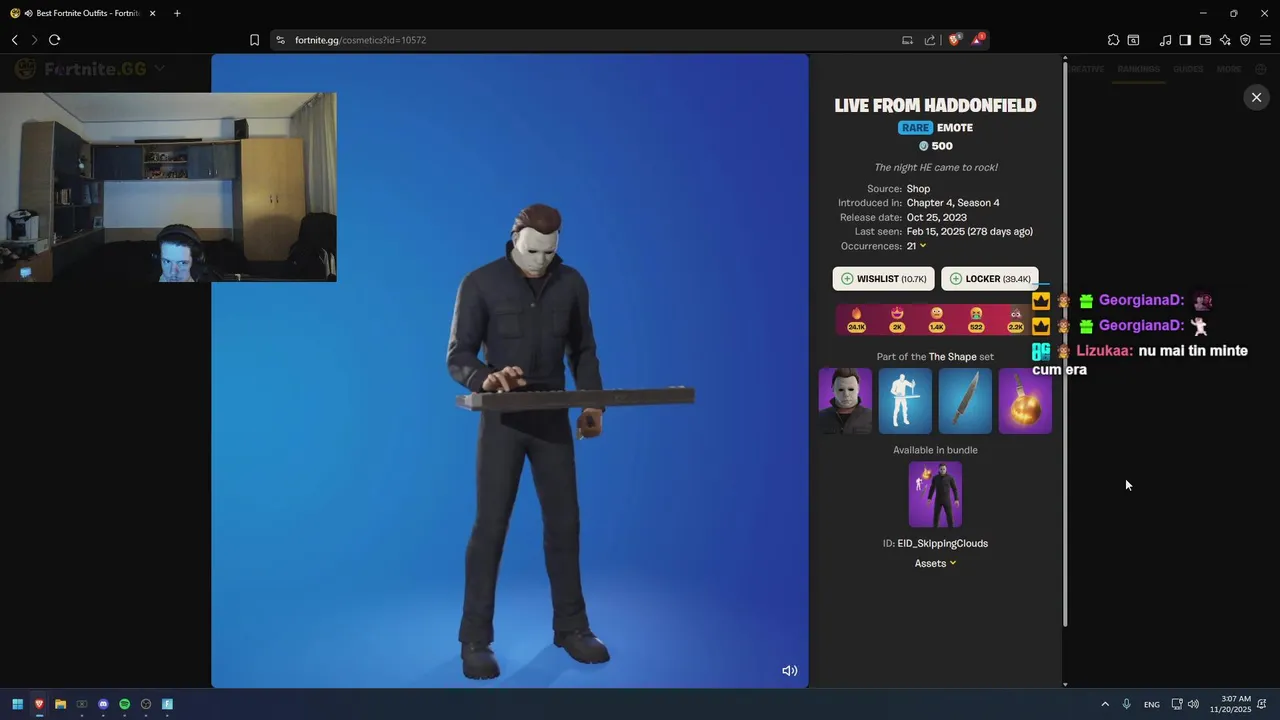This screenshot has width=1280, height=720.
Task: Open the taskbar clock and date
Action: [1230, 704]
